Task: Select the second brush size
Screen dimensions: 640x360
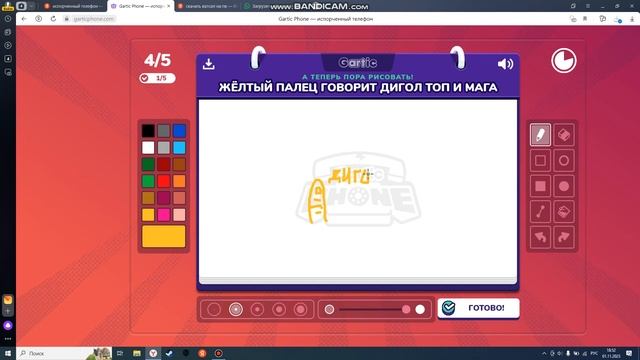Action: 236,309
